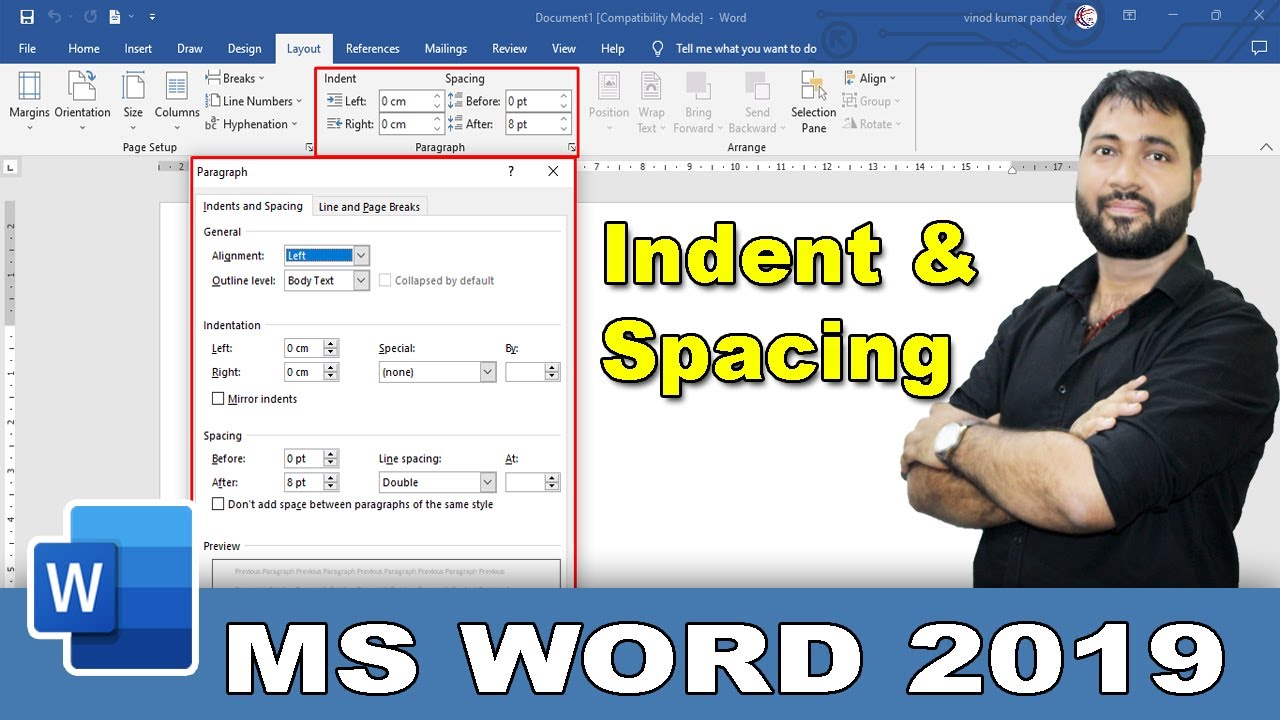
Task: Enable the Mirror indents checkbox
Action: click(x=218, y=399)
